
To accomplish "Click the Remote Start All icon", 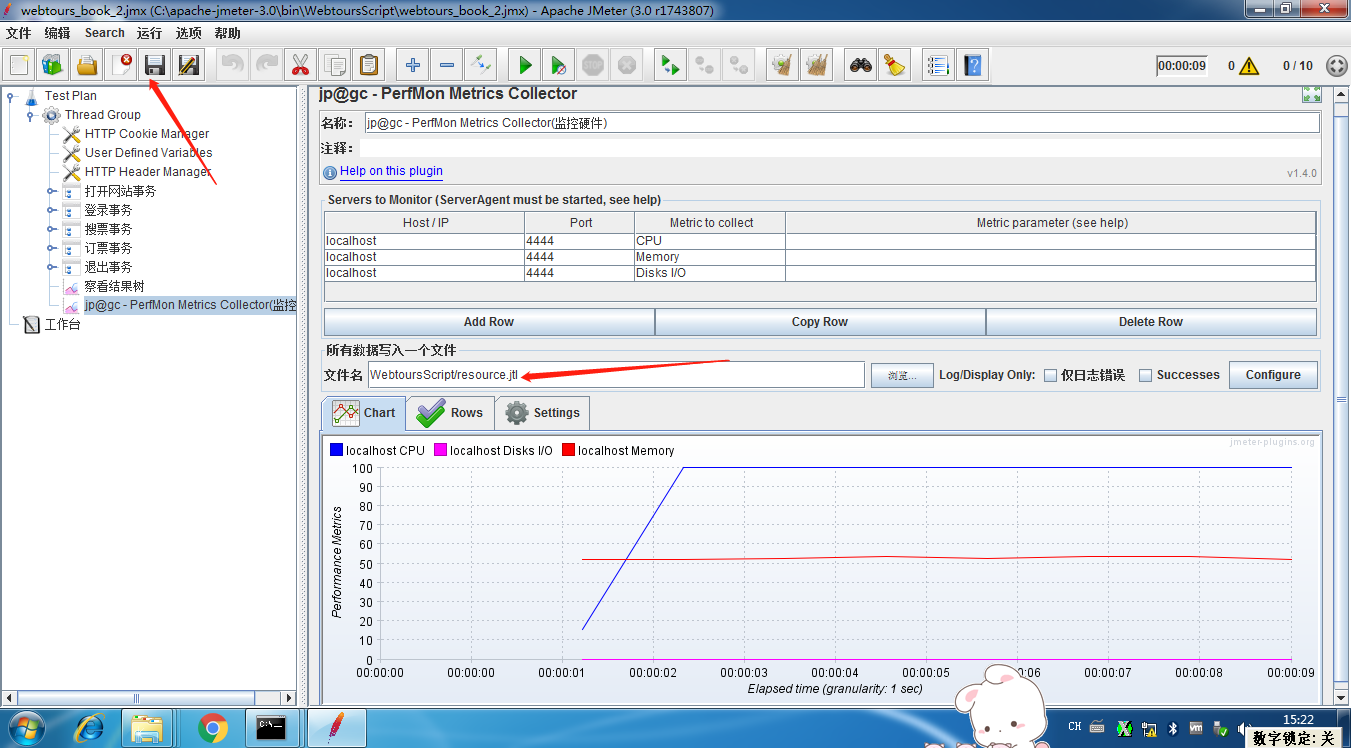I will tap(670, 66).
